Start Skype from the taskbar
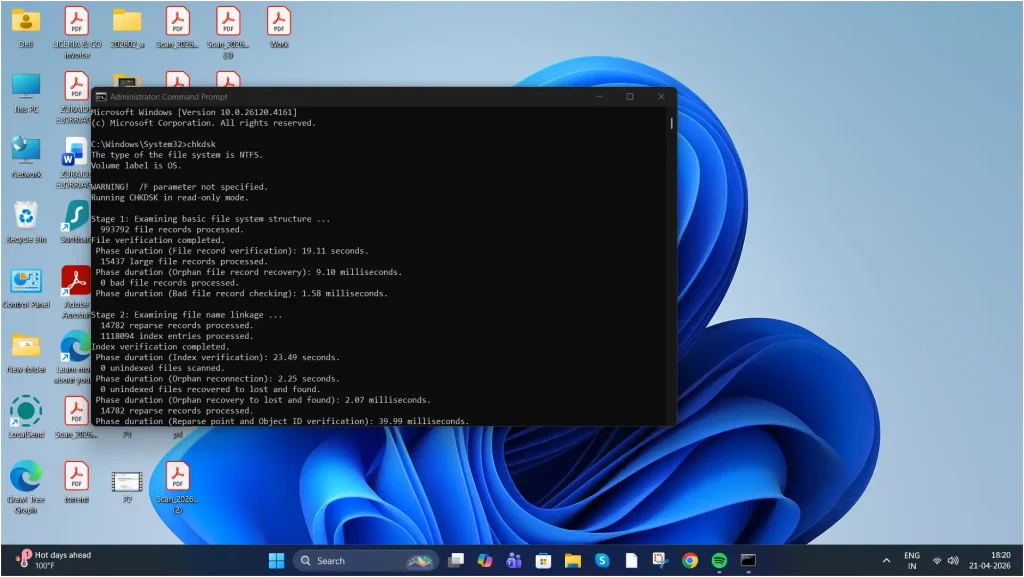This screenshot has width=1024, height=577. 601,560
